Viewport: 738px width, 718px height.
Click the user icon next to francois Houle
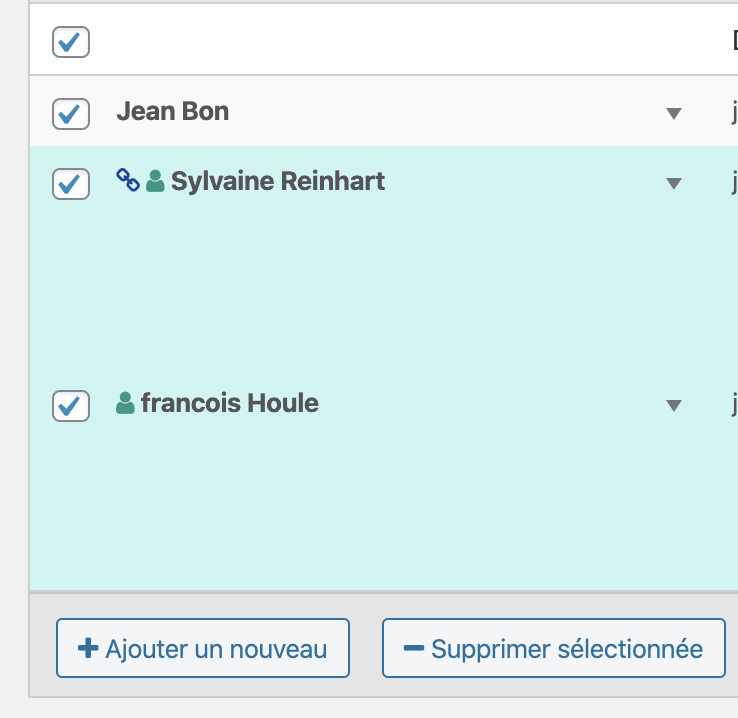click(125, 404)
